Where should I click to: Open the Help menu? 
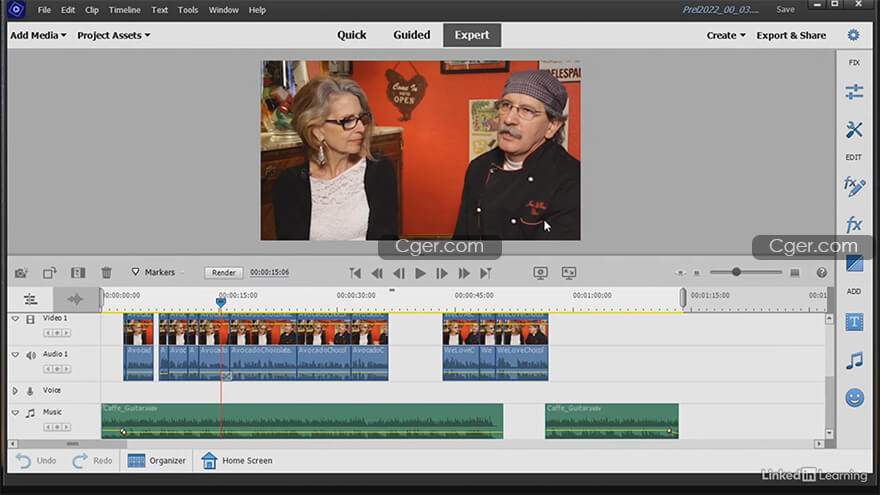257,10
